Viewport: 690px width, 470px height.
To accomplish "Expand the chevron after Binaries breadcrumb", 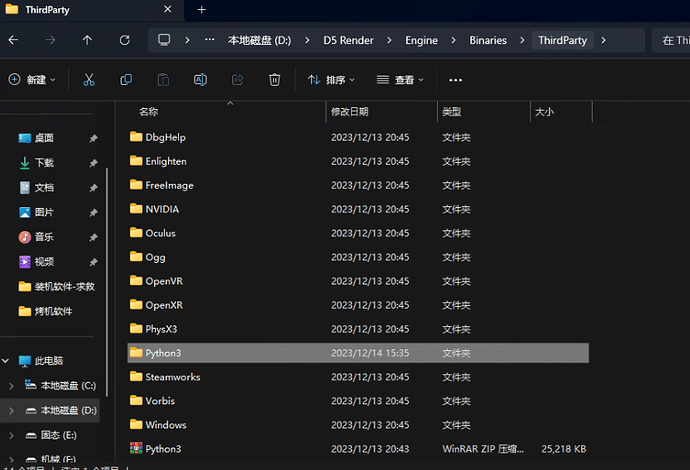I will (522, 40).
